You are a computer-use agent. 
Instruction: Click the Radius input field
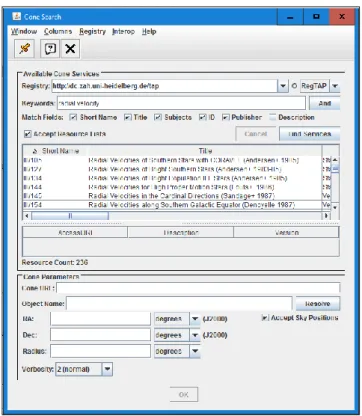100,351
